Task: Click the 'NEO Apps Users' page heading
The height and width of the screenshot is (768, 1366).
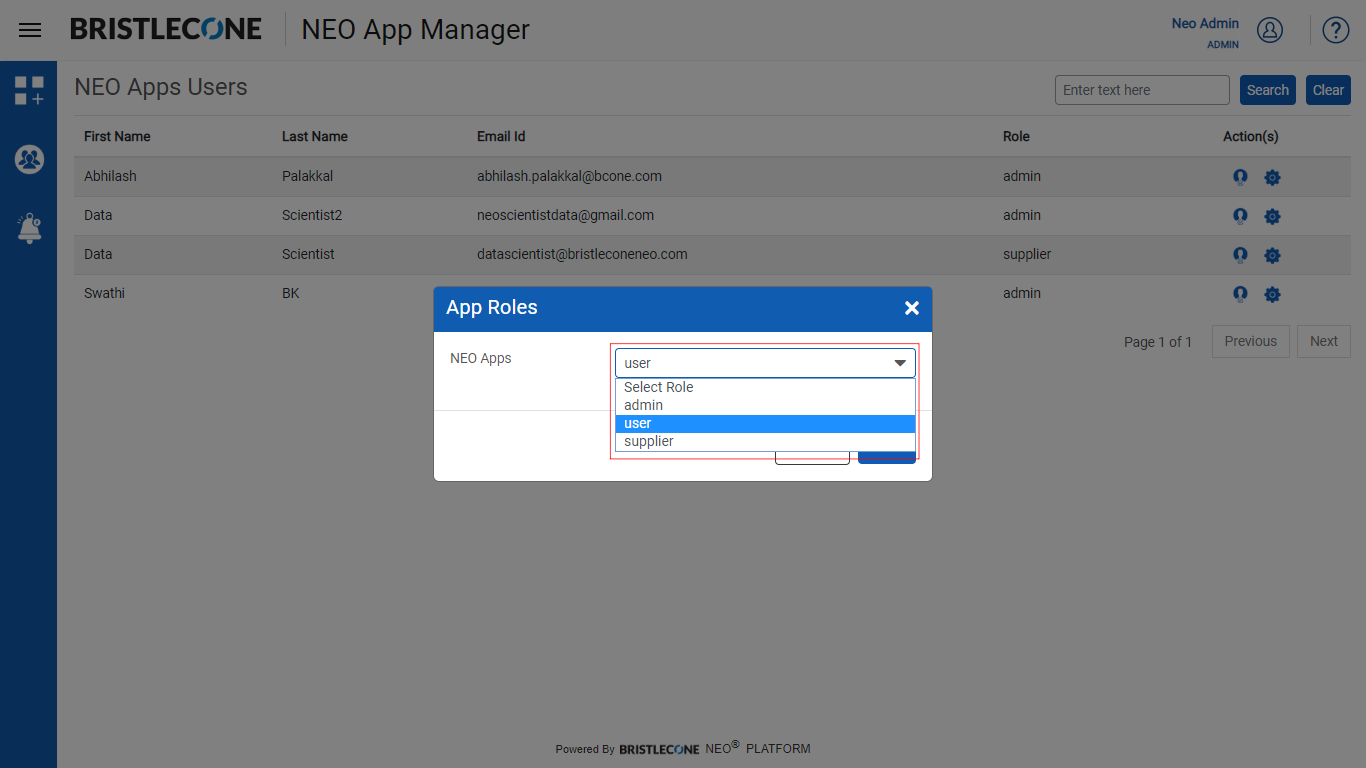Action: 161,87
